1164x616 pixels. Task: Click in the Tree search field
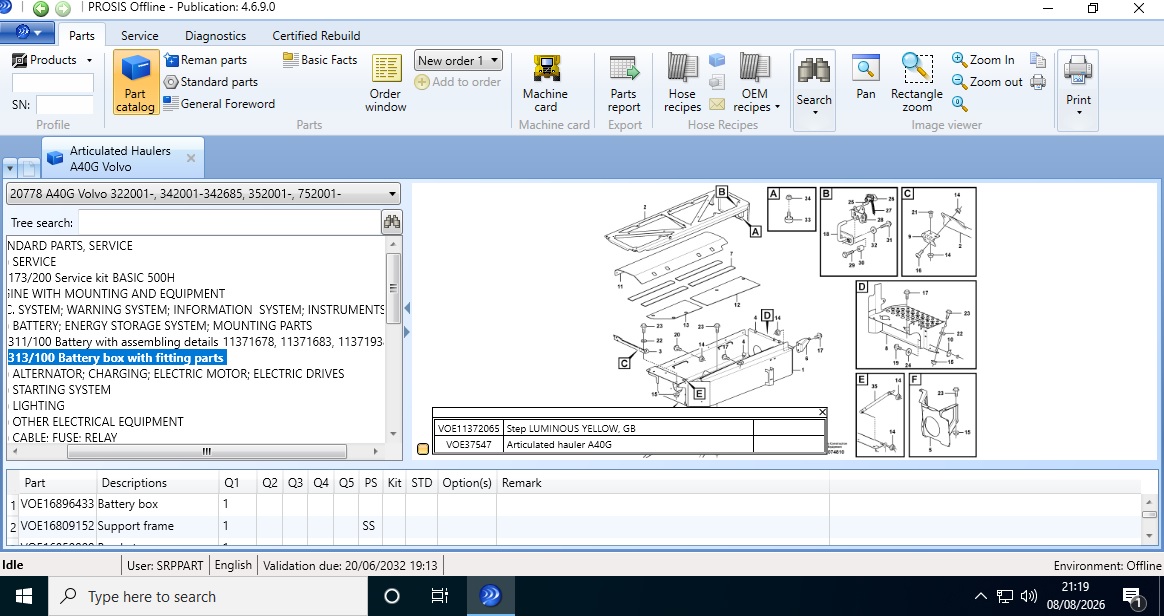click(229, 222)
